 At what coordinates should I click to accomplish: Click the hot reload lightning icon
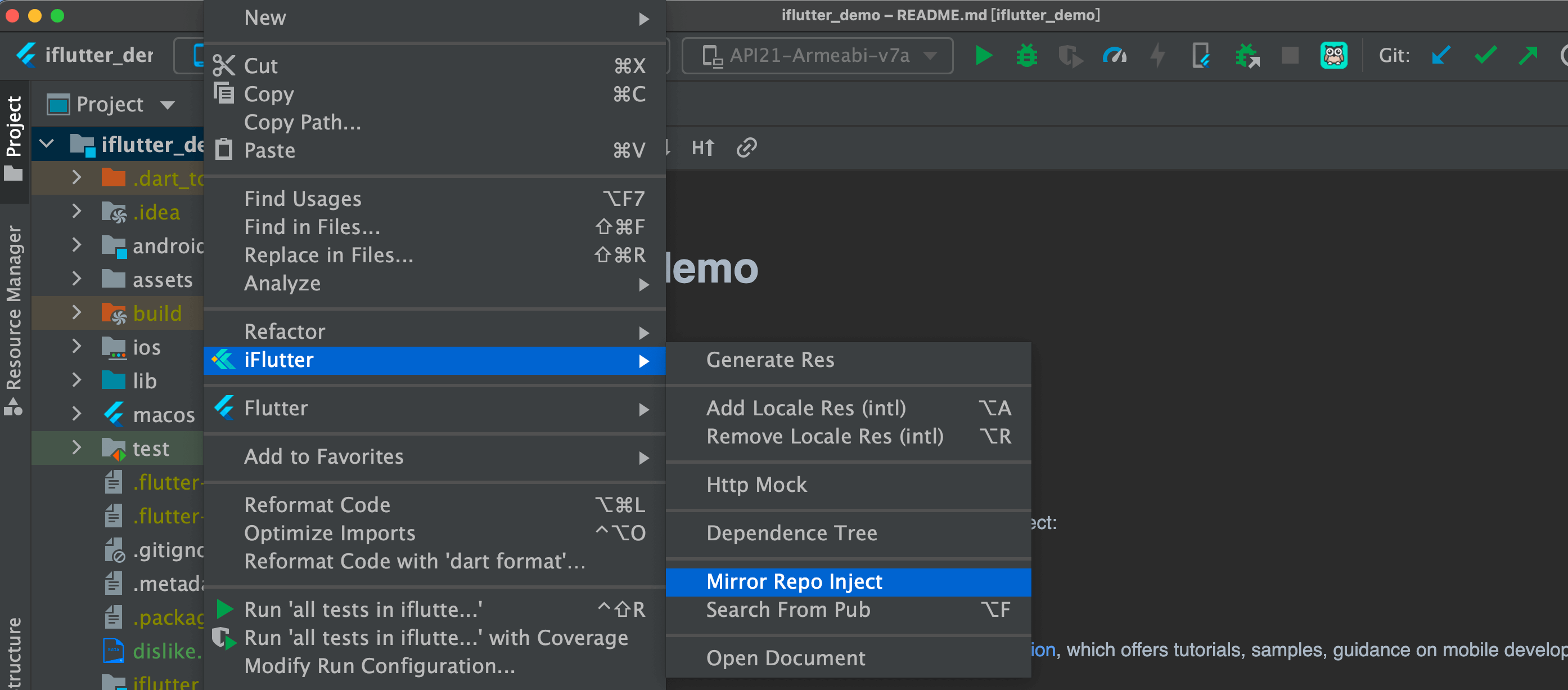[x=1158, y=55]
